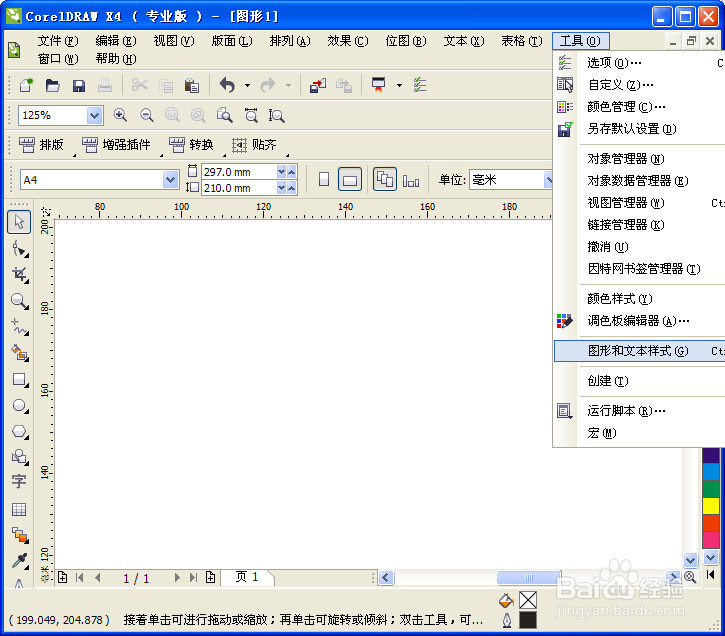Add a page after page one
Screen dimensions: 725x636
click(210, 577)
